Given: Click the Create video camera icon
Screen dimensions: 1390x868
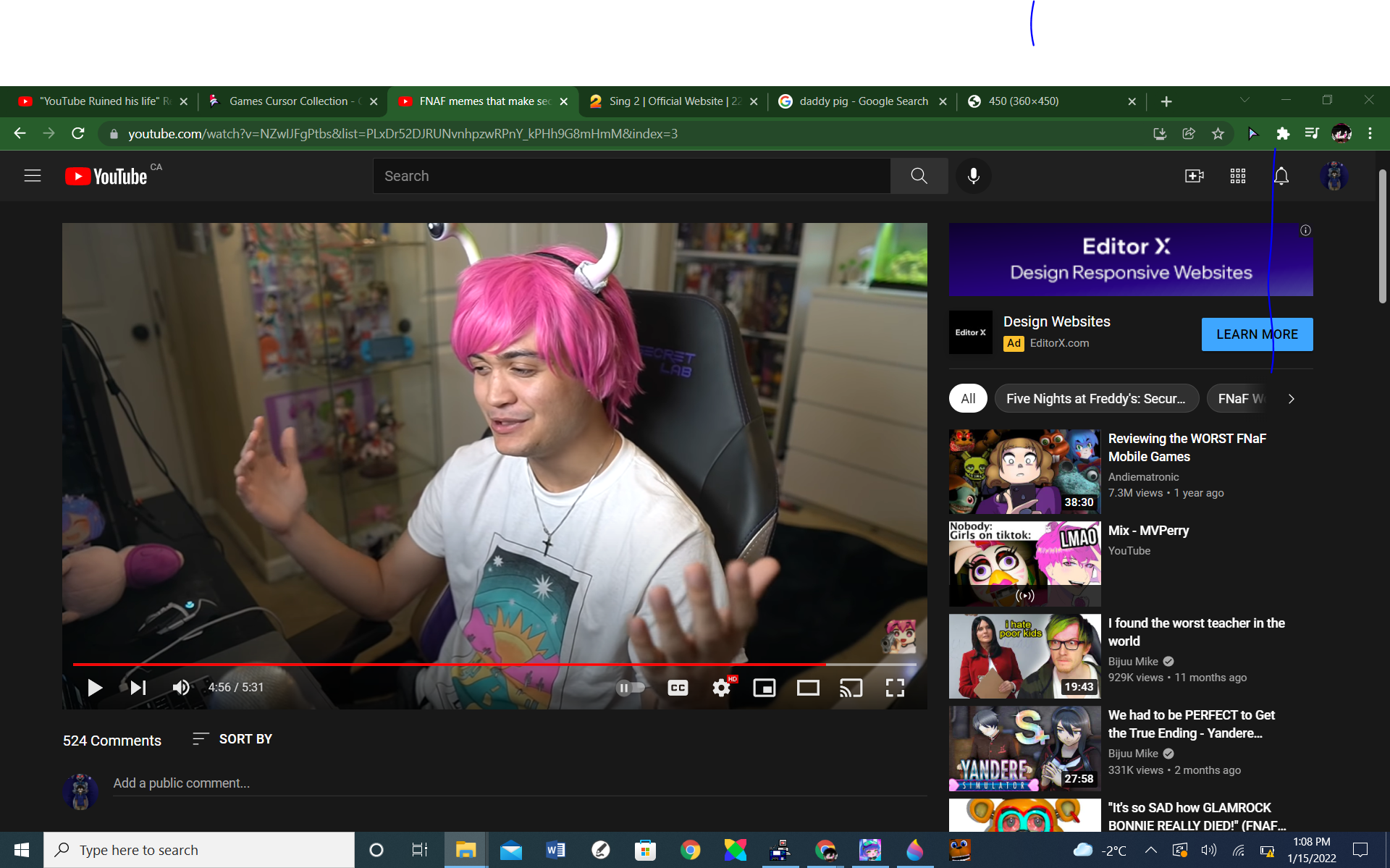Looking at the screenshot, I should [1194, 176].
